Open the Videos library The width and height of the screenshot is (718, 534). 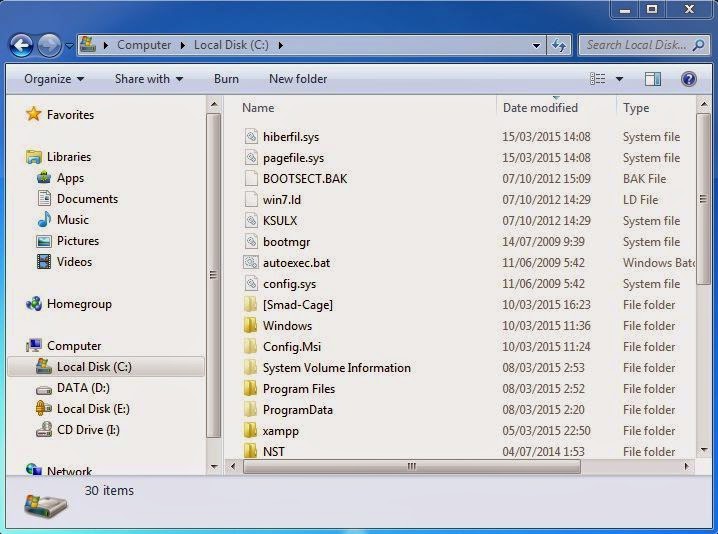(74, 262)
